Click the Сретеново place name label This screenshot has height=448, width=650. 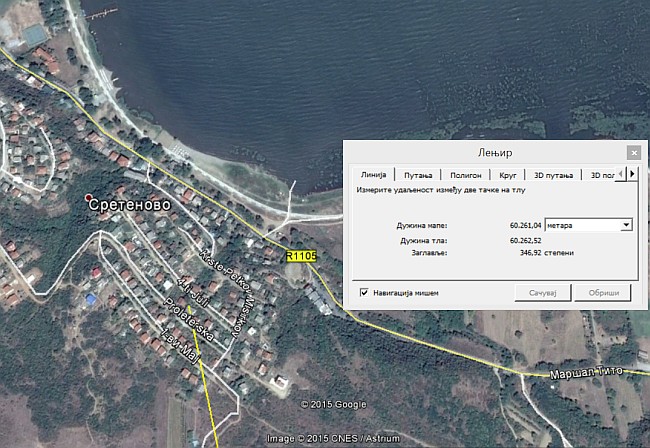click(x=128, y=205)
